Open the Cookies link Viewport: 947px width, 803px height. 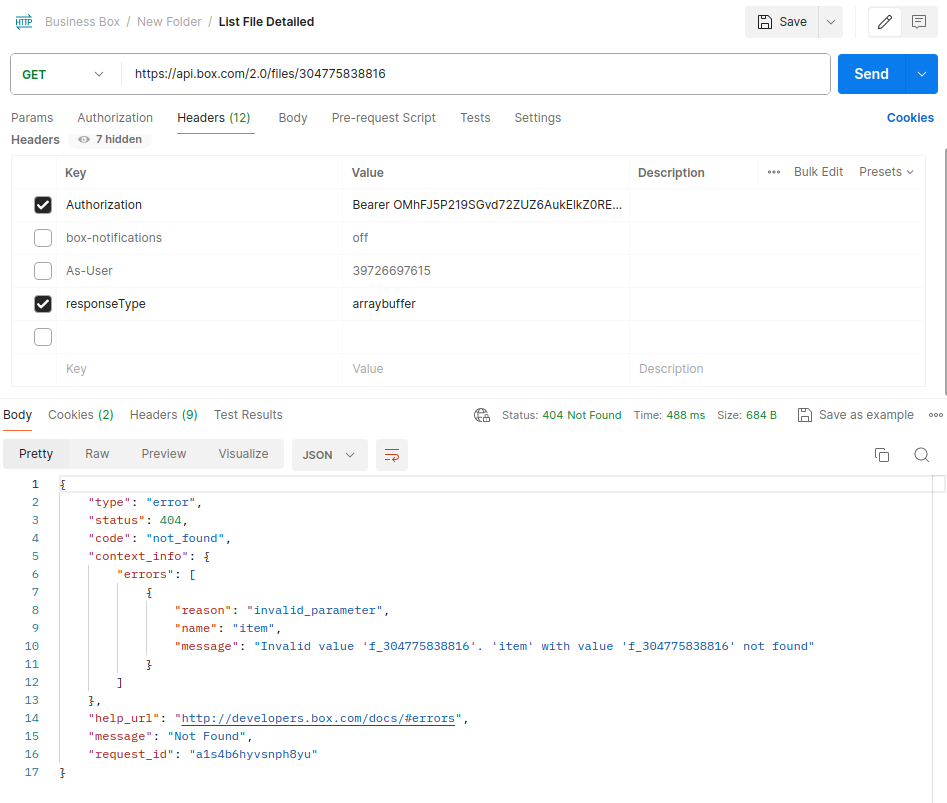click(910, 118)
